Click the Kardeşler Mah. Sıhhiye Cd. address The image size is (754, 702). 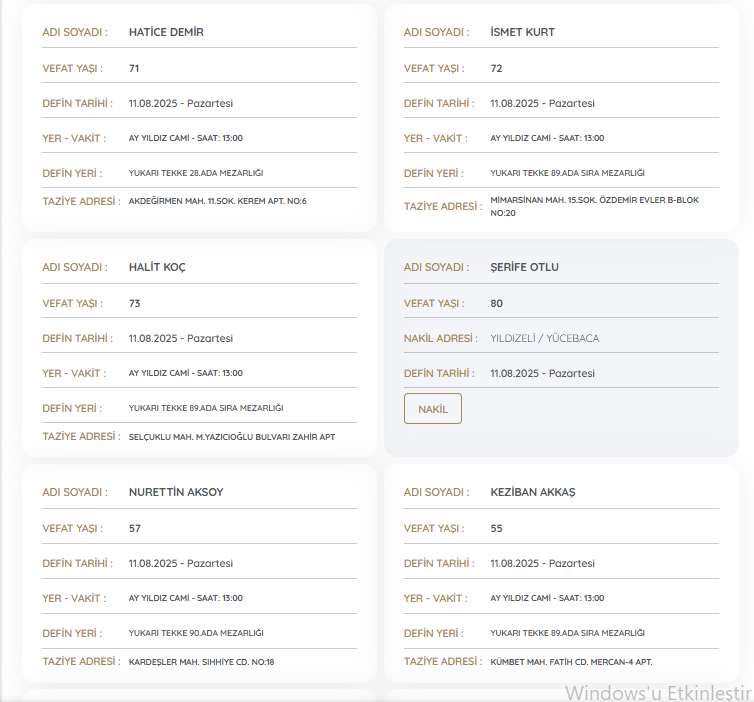pyautogui.click(x=201, y=662)
